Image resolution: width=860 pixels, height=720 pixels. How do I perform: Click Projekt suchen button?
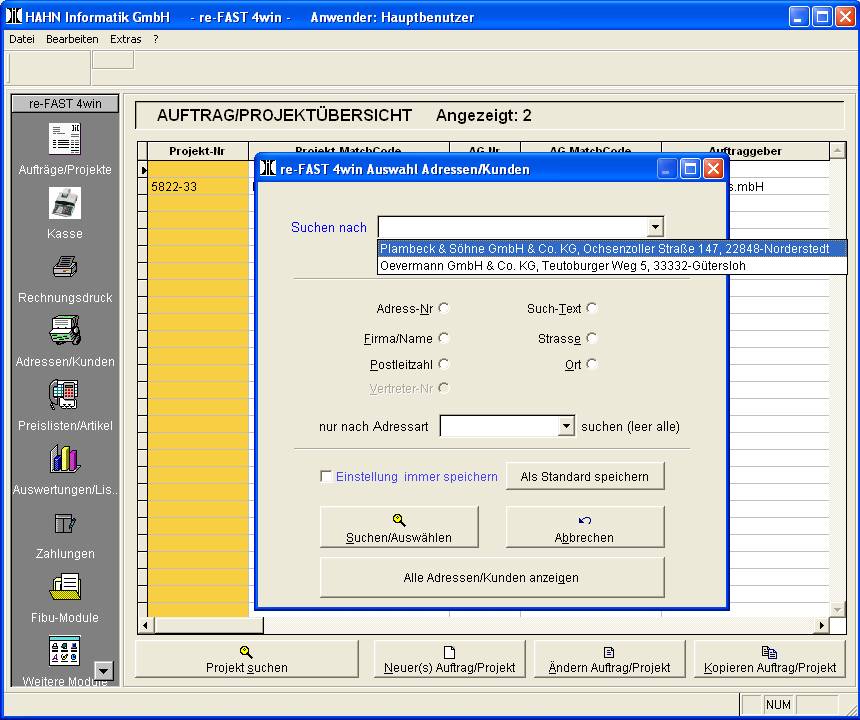[x=247, y=659]
